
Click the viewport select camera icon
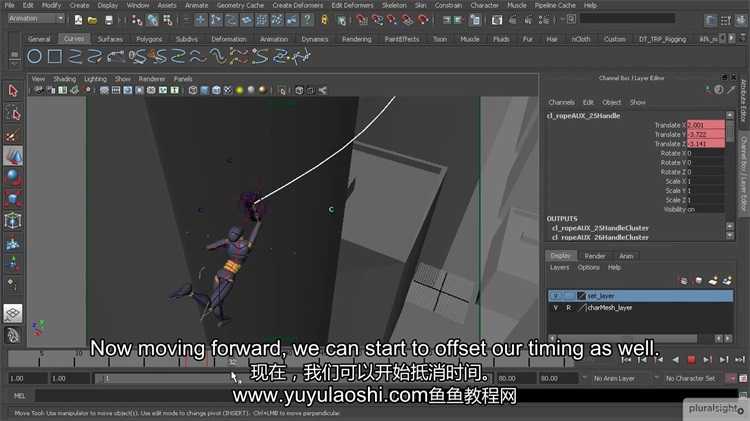(38, 90)
